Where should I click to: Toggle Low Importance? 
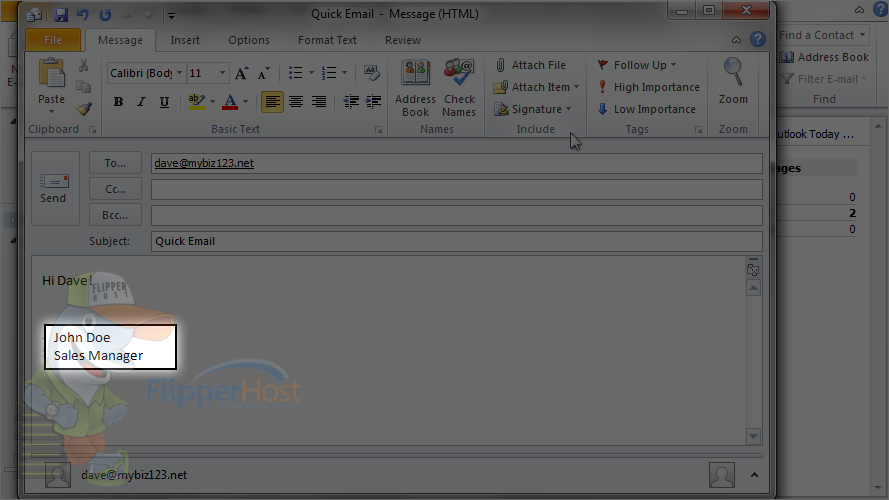(646, 109)
